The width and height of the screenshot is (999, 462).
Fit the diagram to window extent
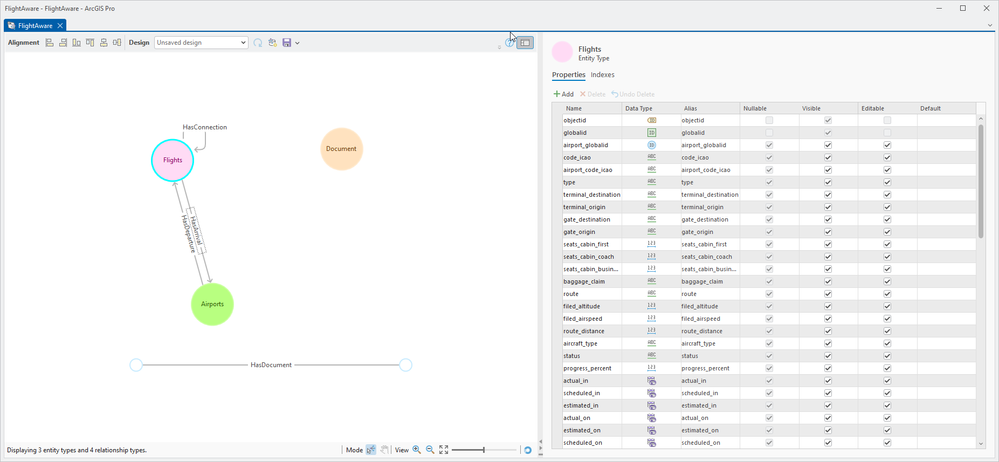444,450
